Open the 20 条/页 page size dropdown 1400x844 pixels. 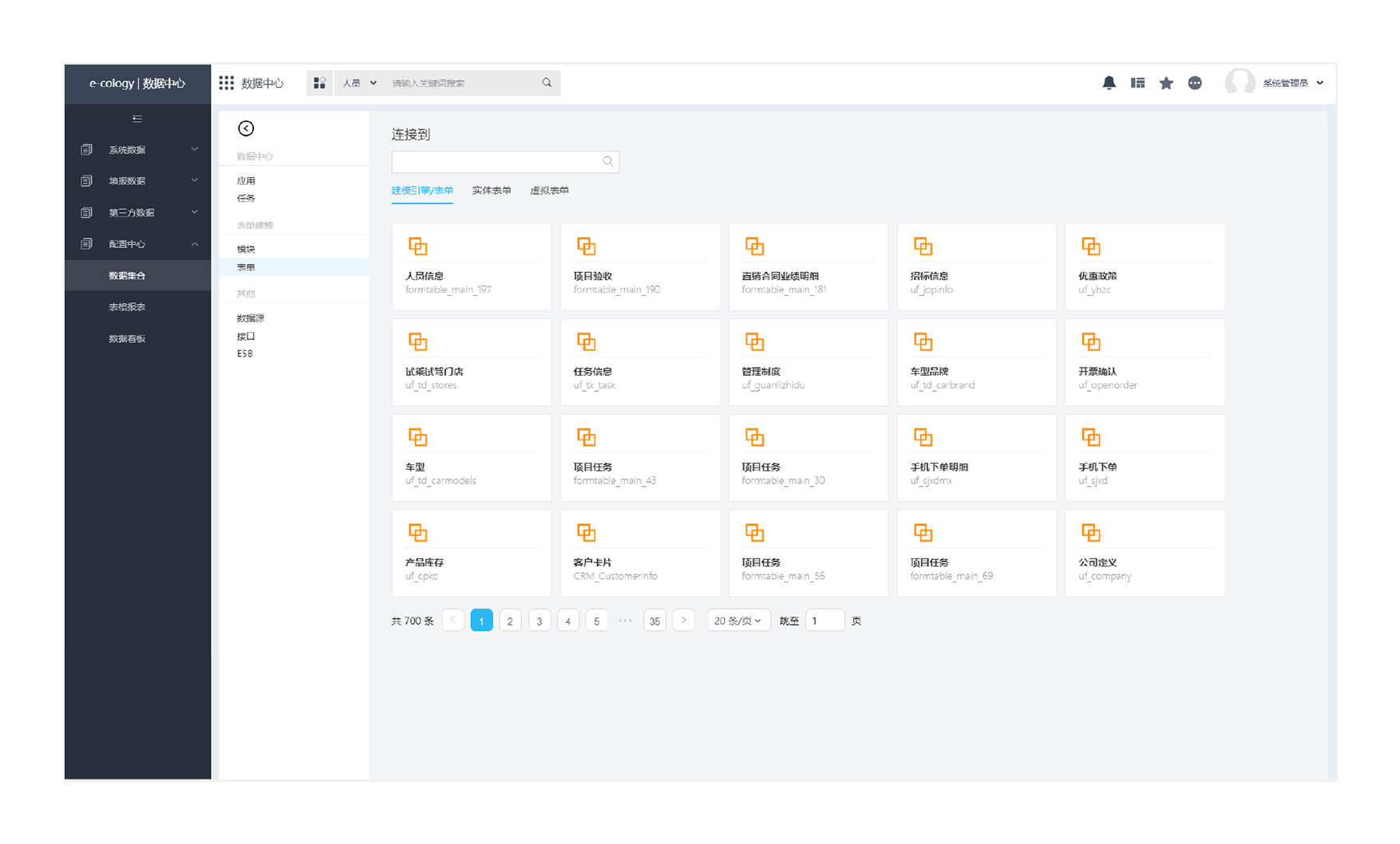click(738, 621)
